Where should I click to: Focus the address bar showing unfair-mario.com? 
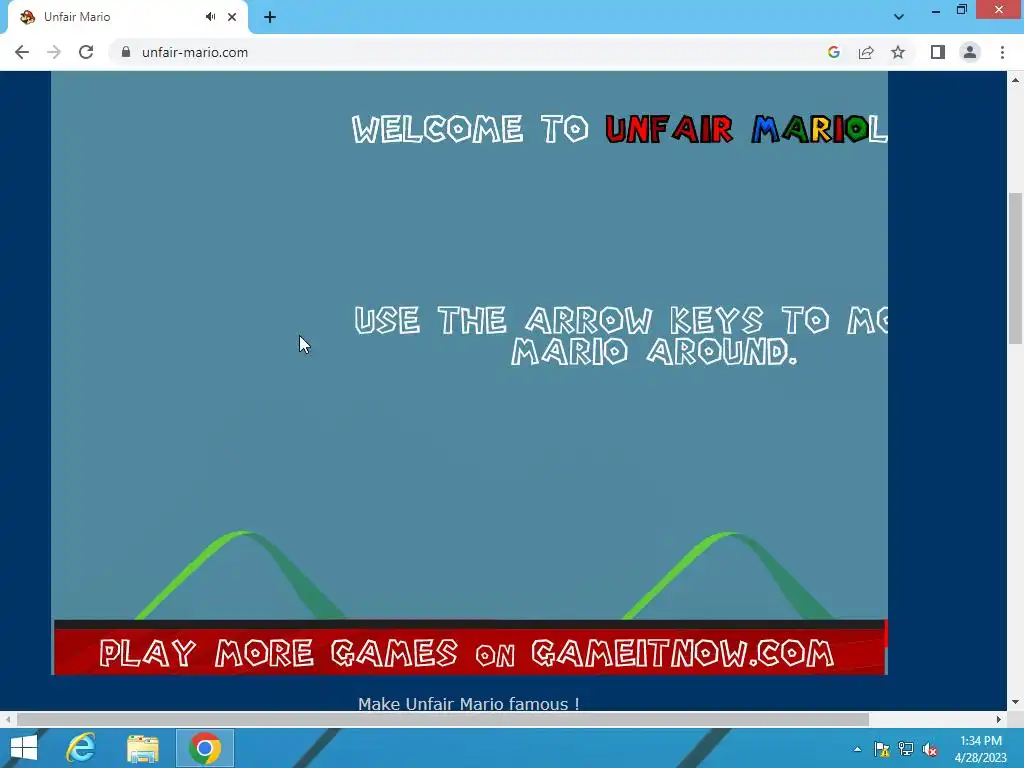[457, 52]
